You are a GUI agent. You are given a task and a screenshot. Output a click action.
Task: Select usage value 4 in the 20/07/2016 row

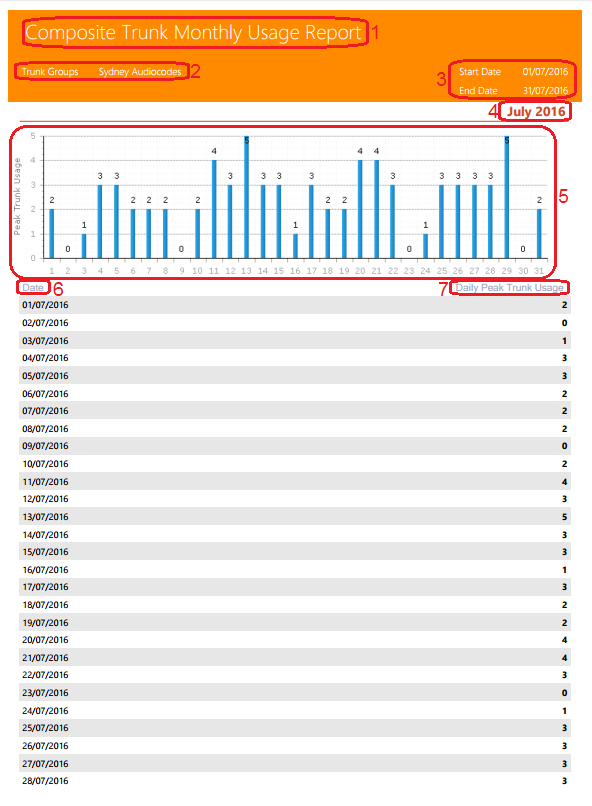pos(564,640)
